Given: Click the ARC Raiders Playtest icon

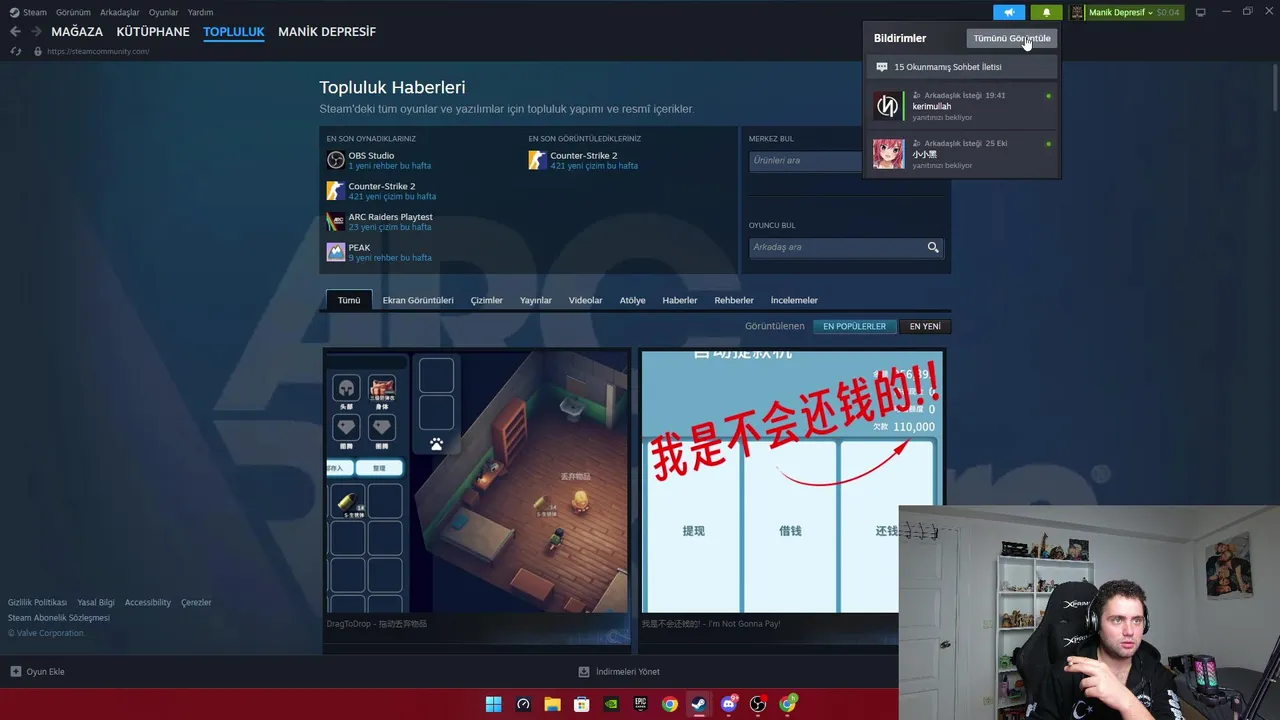Looking at the screenshot, I should (x=336, y=221).
